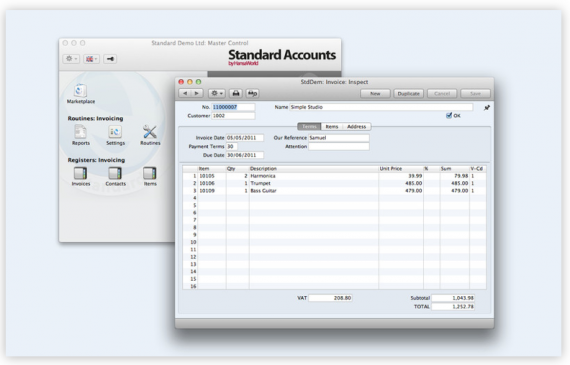Click the Payment Terms field
The width and height of the screenshot is (570, 365).
coord(232,147)
